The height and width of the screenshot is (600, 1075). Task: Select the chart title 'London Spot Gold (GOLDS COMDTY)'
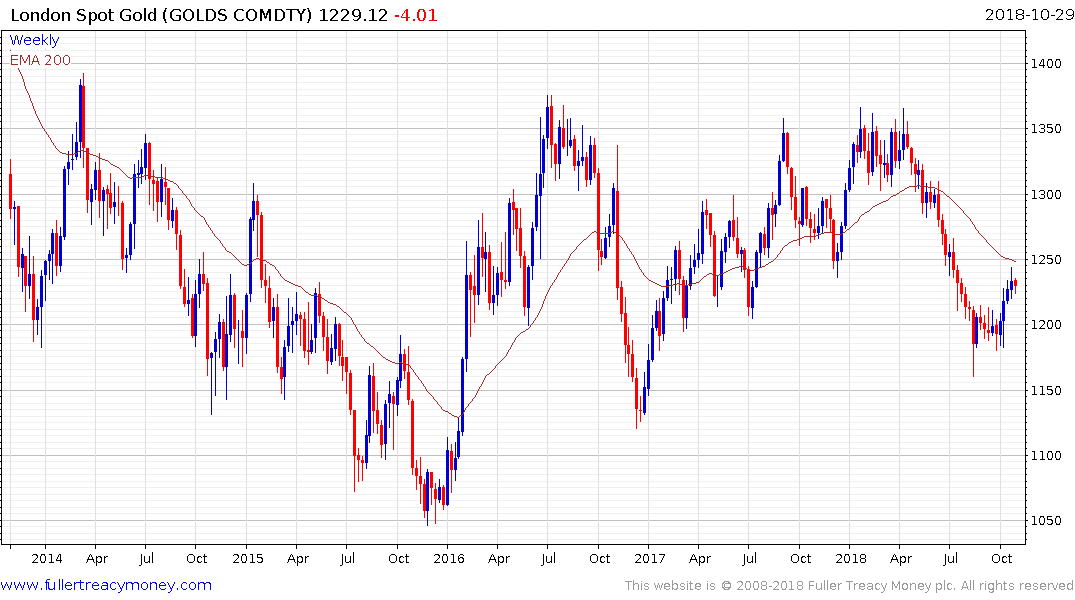[162, 15]
